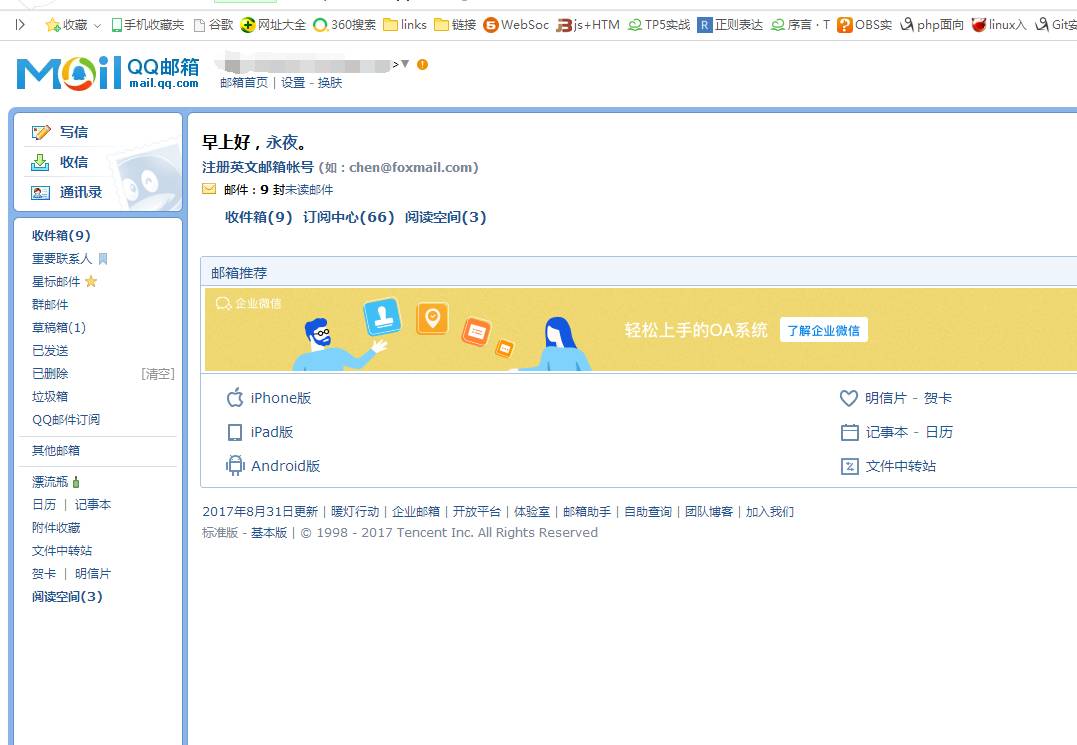Click 写信 to compose mail
1077x745 pixels.
pos(73,132)
